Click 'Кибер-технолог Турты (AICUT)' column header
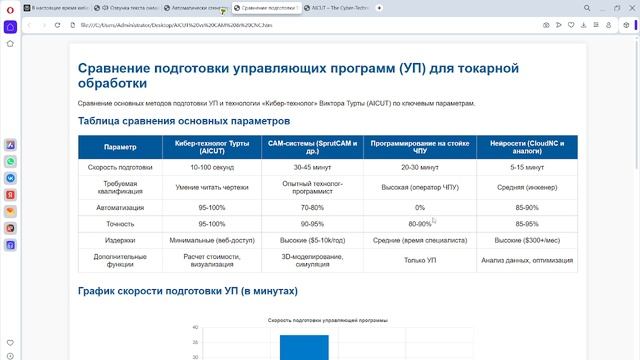The width and height of the screenshot is (640, 360). coord(212,147)
